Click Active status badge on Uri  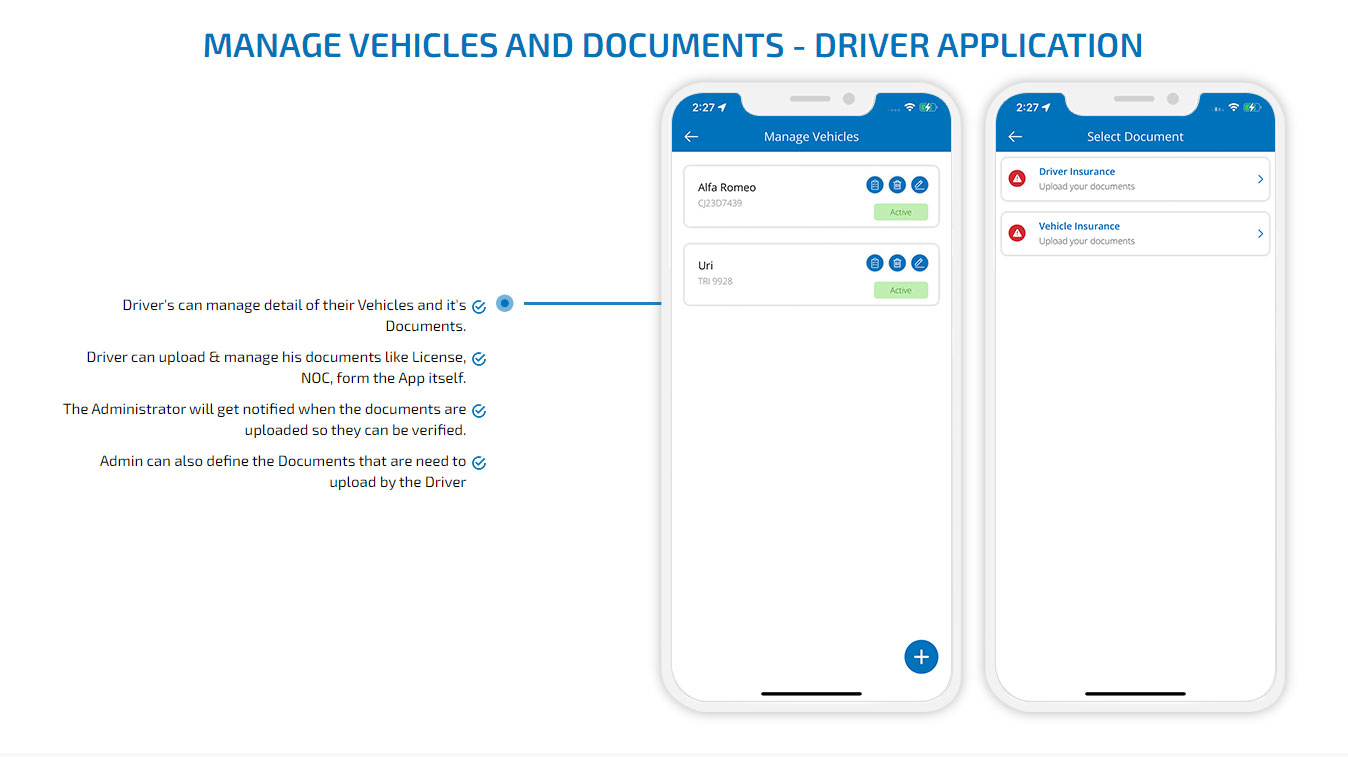pyautogui.click(x=901, y=290)
